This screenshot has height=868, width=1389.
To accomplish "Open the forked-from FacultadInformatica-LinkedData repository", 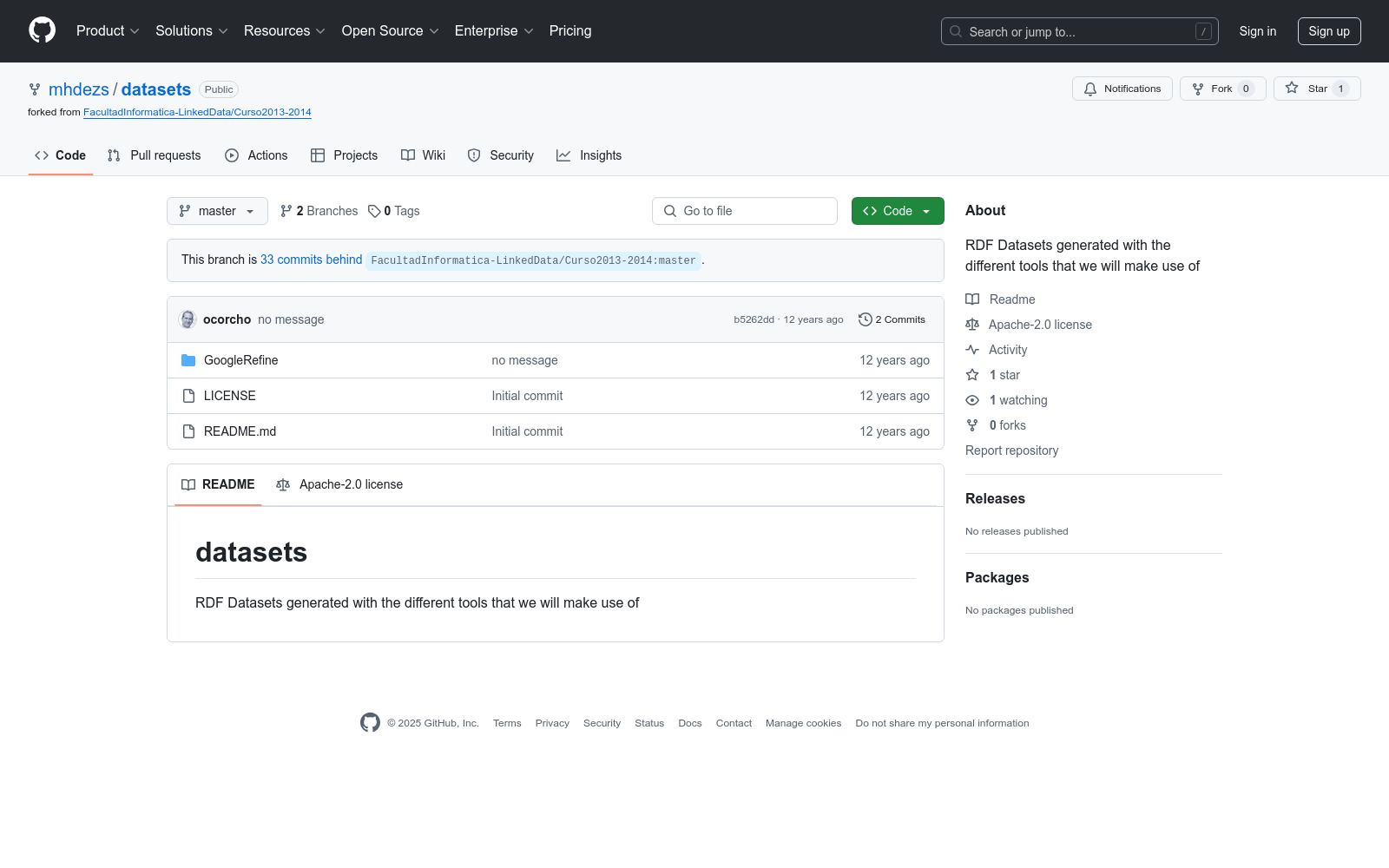I will tap(197, 112).
